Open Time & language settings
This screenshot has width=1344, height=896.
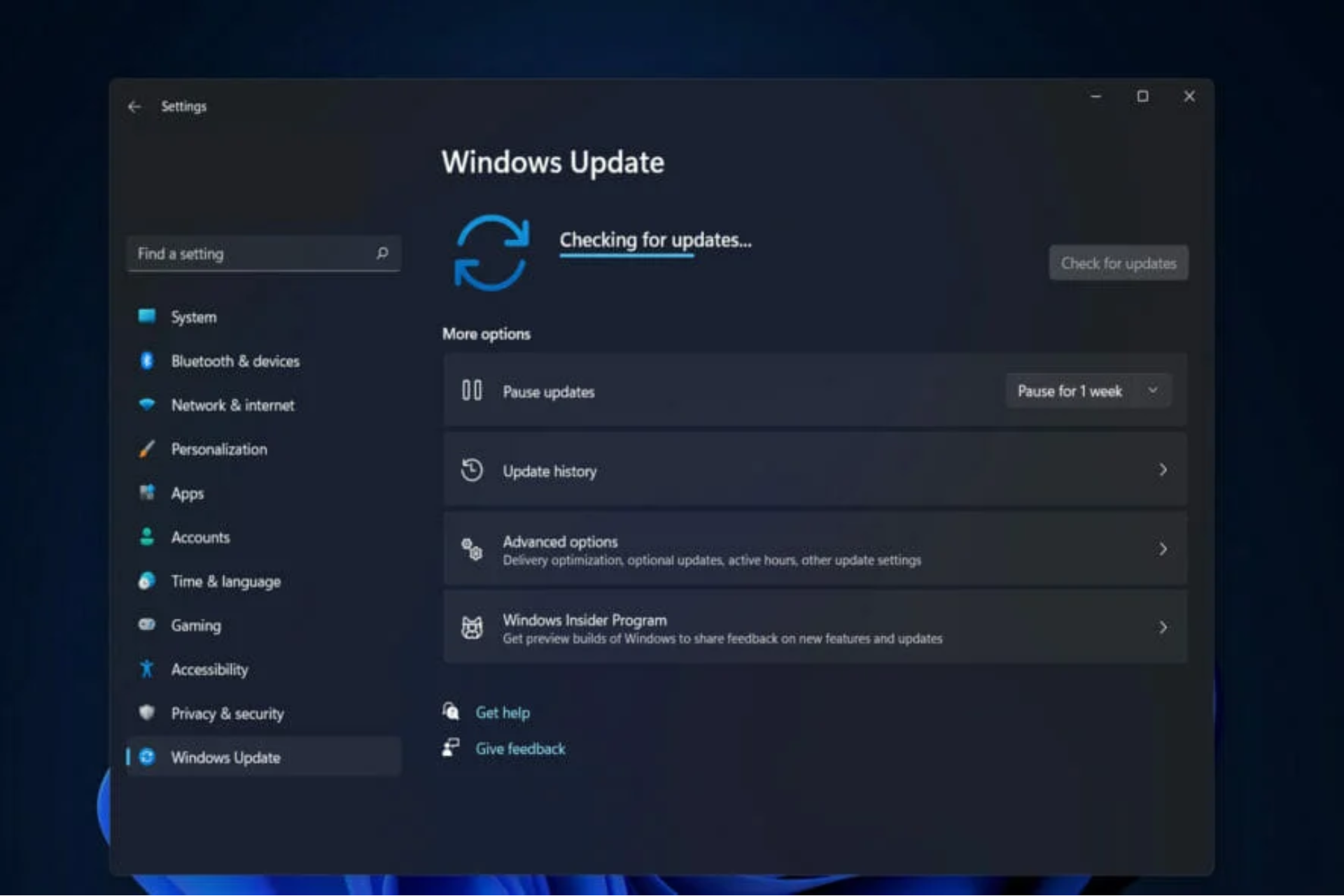click(264, 582)
